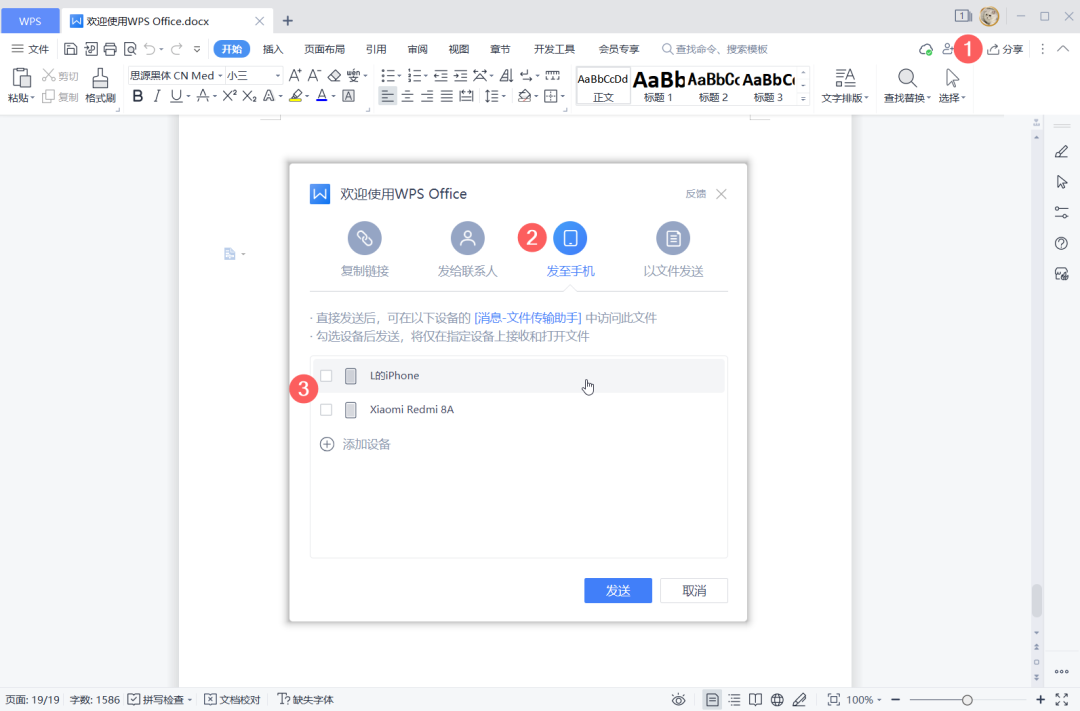1080x711 pixels.
Task: Apply superscript formatting
Action: (229, 96)
